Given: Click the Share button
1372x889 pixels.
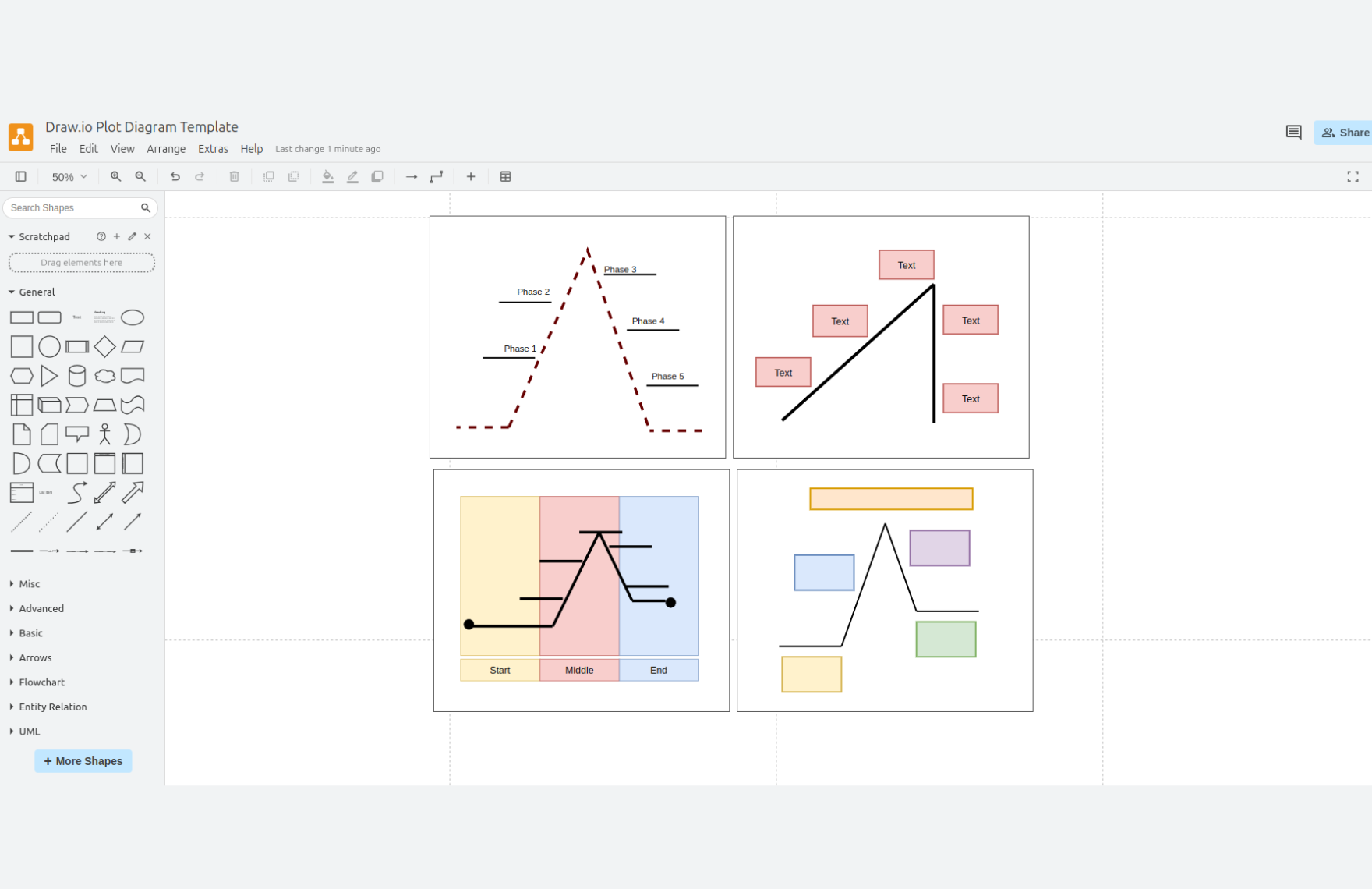Looking at the screenshot, I should click(x=1344, y=133).
